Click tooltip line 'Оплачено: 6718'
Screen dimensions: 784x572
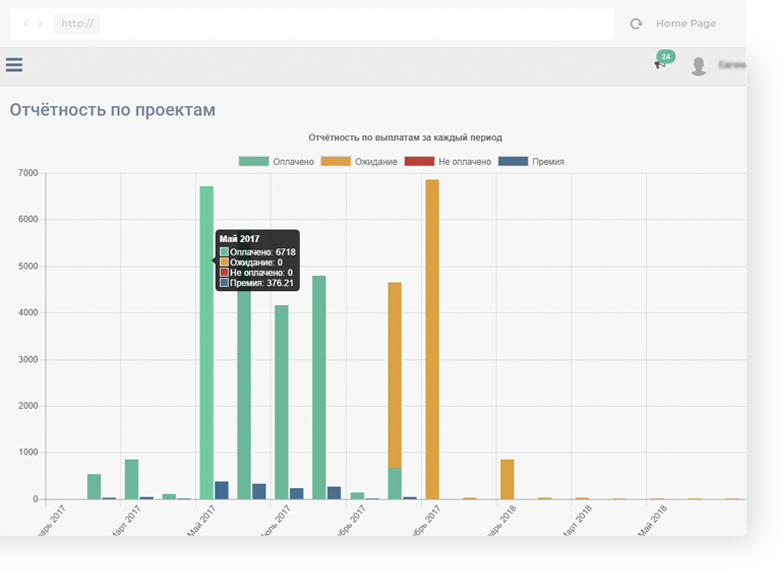point(258,252)
